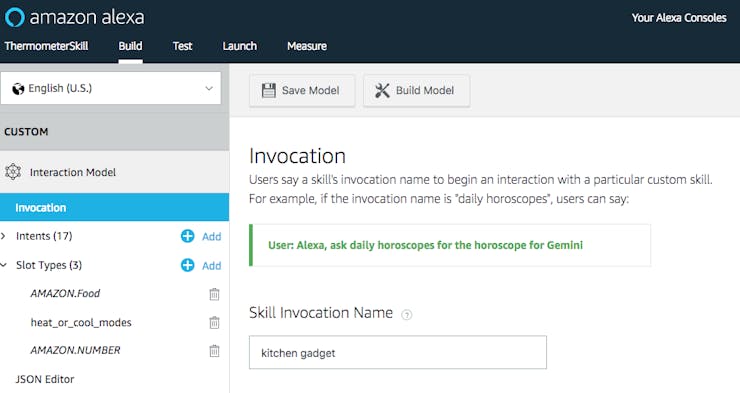740x393 pixels.
Task: Open the English (U.S.) language dropdown
Action: pos(110,88)
